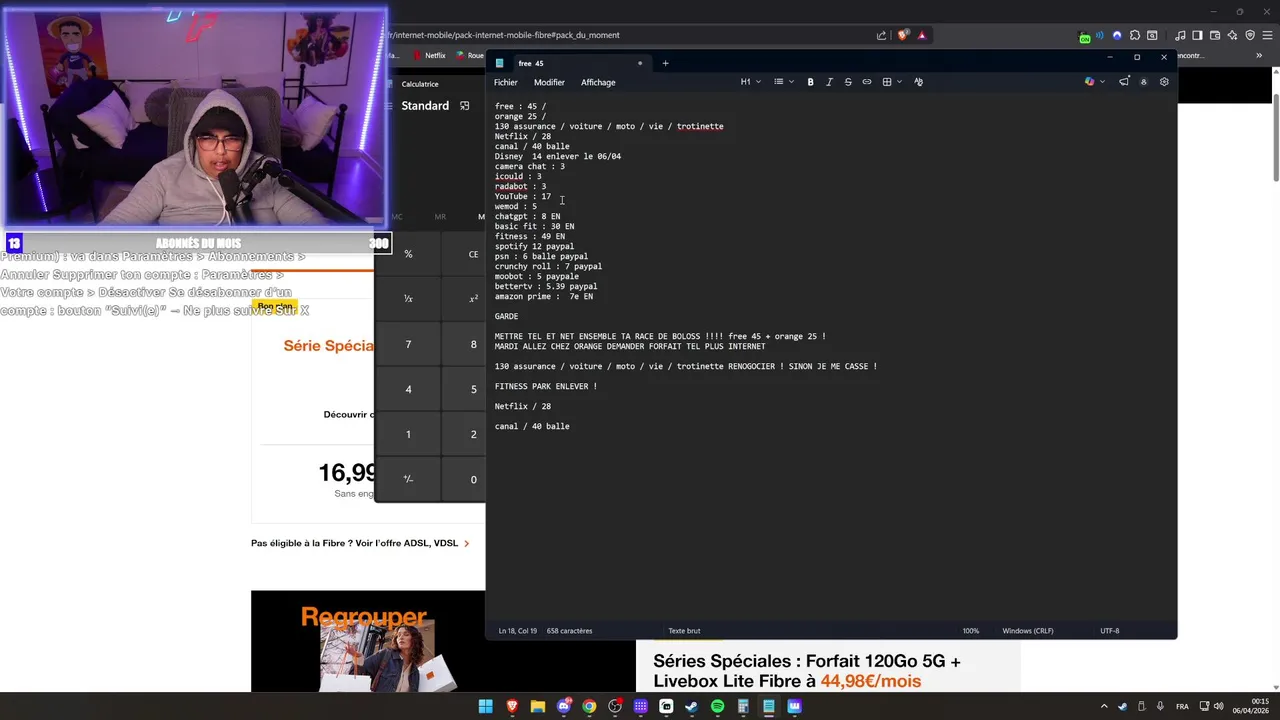The height and width of the screenshot is (720, 1280).
Task: Insert a hyperlink via the link icon
Action: pyautogui.click(x=867, y=82)
